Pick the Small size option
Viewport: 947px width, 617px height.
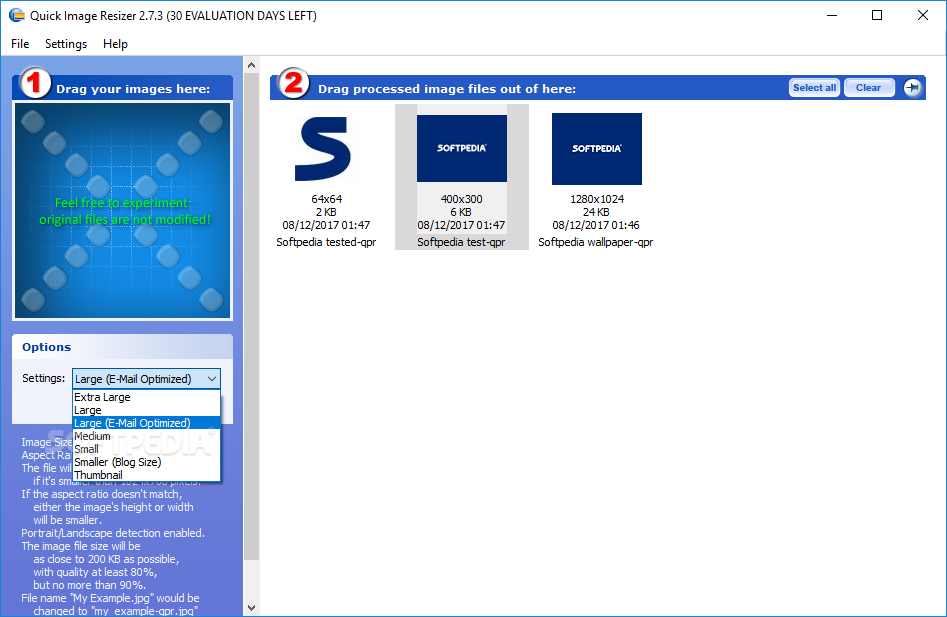[x=146, y=449]
